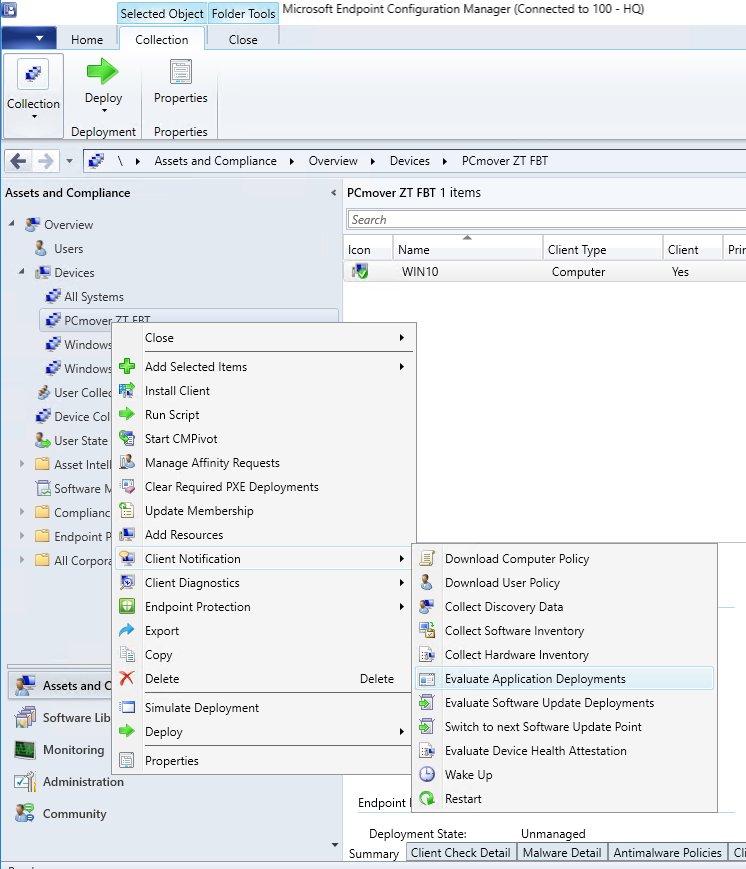Click the Manage Affinity Requests icon
Screen dimensions: 746x869
click(x=127, y=462)
